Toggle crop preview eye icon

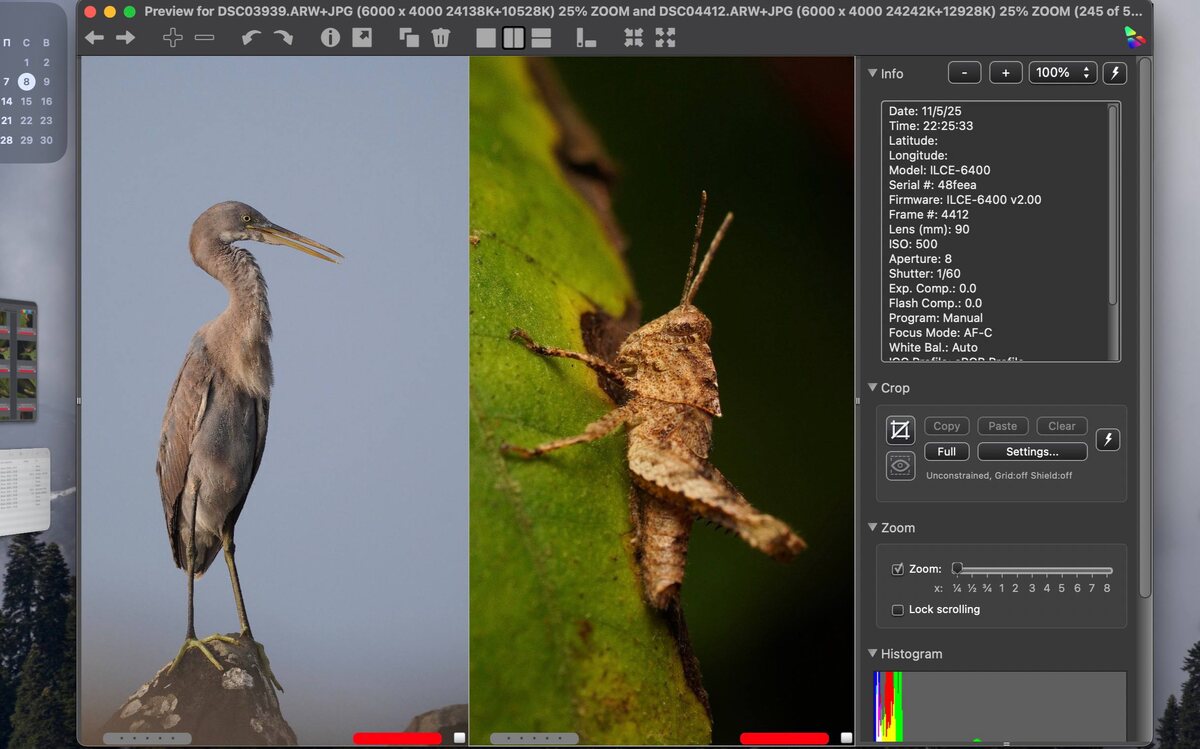click(x=900, y=465)
